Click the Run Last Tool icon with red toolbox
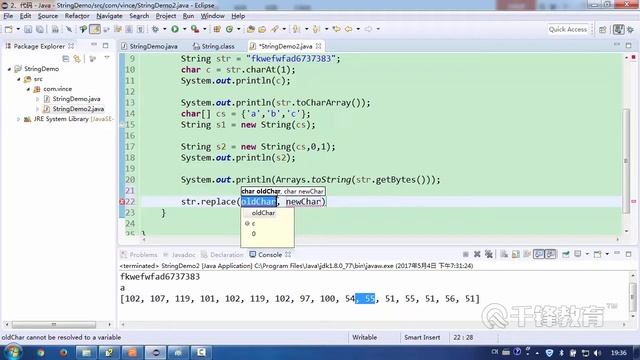This screenshot has height=360, width=640. click(x=195, y=29)
